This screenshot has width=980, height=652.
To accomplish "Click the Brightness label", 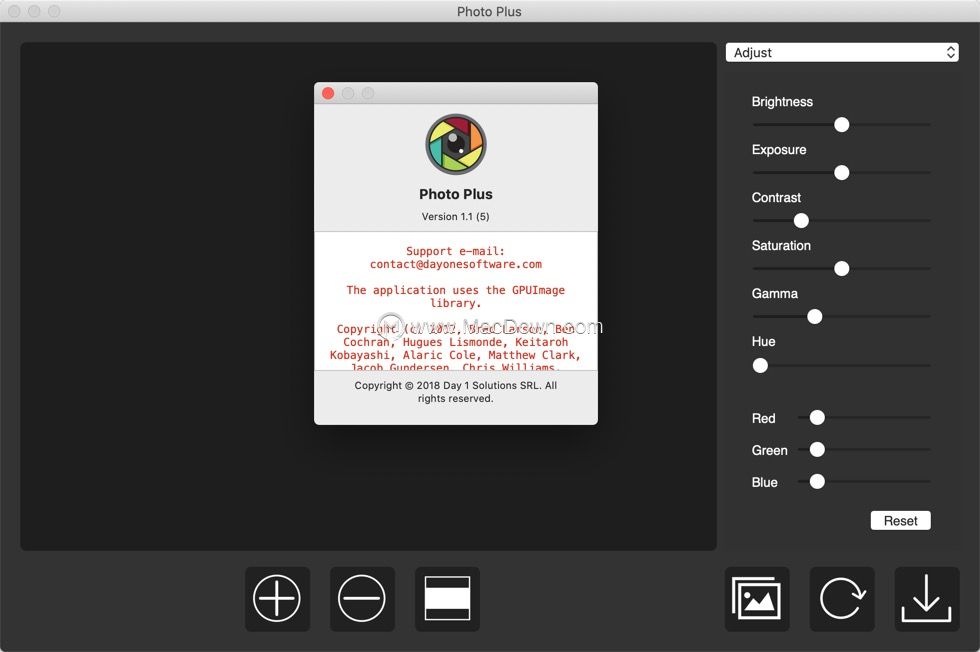I will 782,102.
